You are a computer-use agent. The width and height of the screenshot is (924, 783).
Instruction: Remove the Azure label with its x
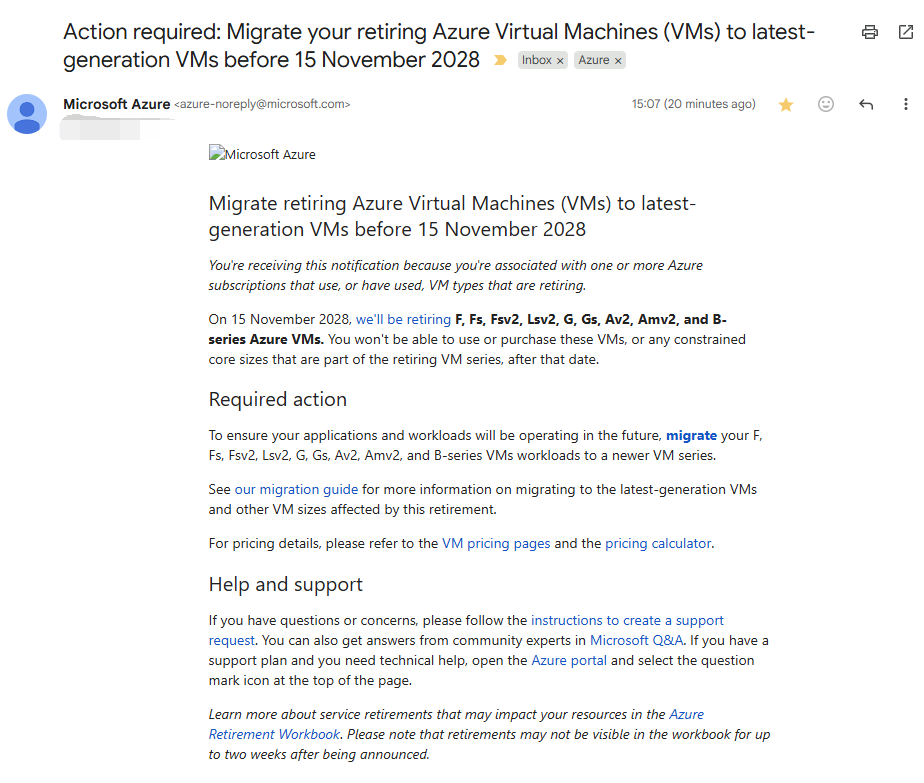click(618, 61)
